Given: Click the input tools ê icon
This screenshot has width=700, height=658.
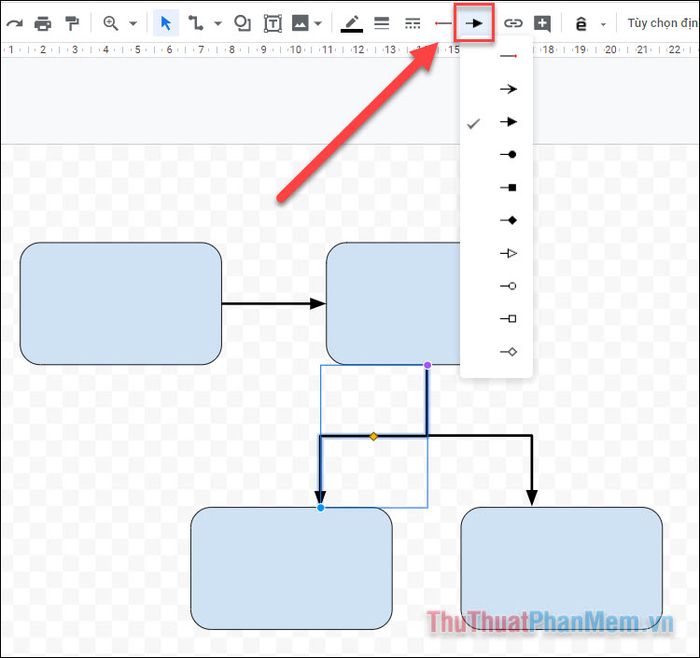Looking at the screenshot, I should (x=581, y=24).
